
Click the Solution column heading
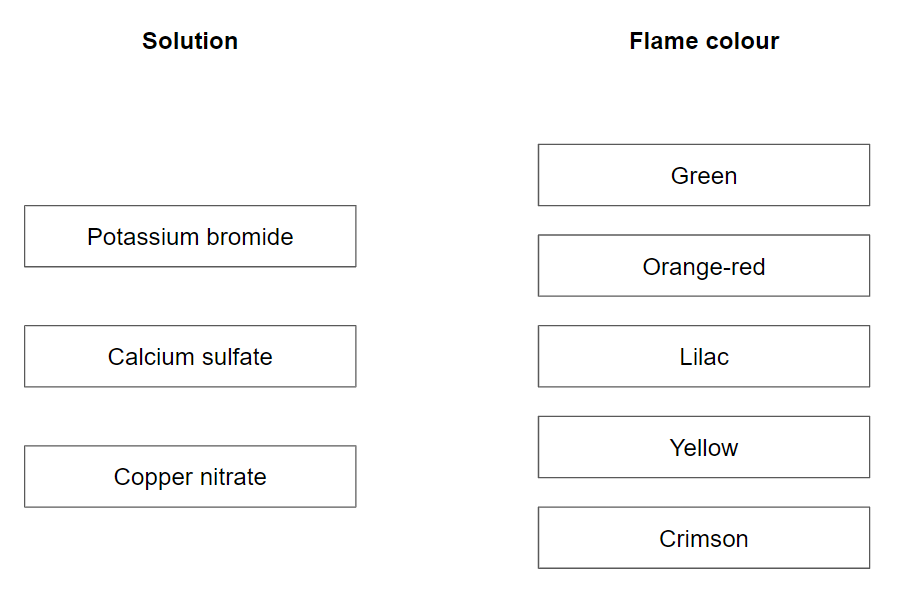tap(190, 41)
